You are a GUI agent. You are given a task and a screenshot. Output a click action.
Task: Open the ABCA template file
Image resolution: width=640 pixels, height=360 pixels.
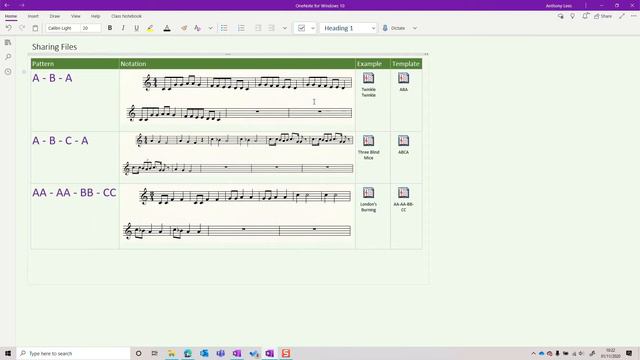tap(404, 144)
